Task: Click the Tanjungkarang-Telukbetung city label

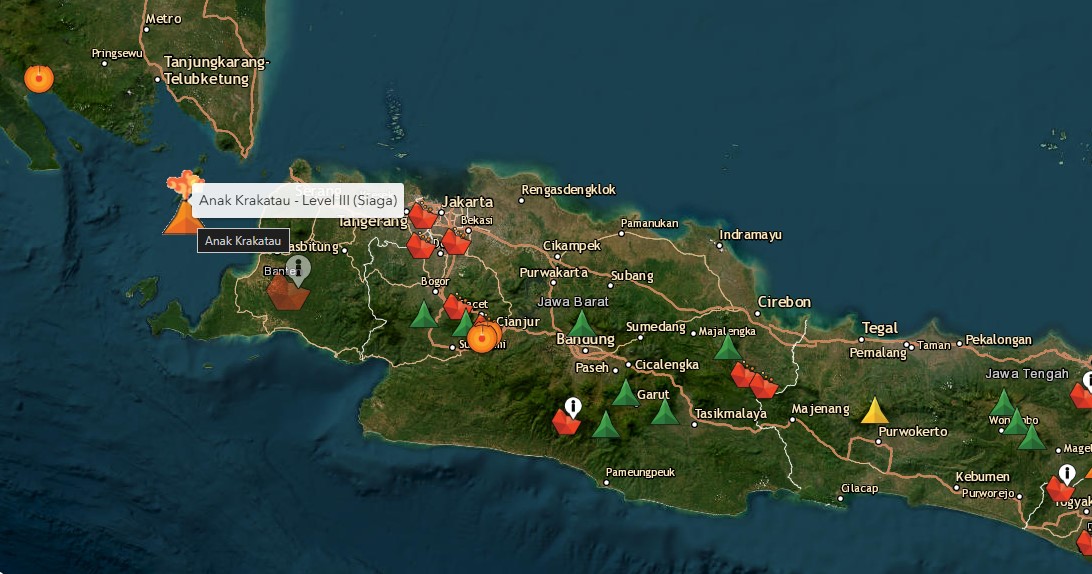Action: [x=216, y=70]
